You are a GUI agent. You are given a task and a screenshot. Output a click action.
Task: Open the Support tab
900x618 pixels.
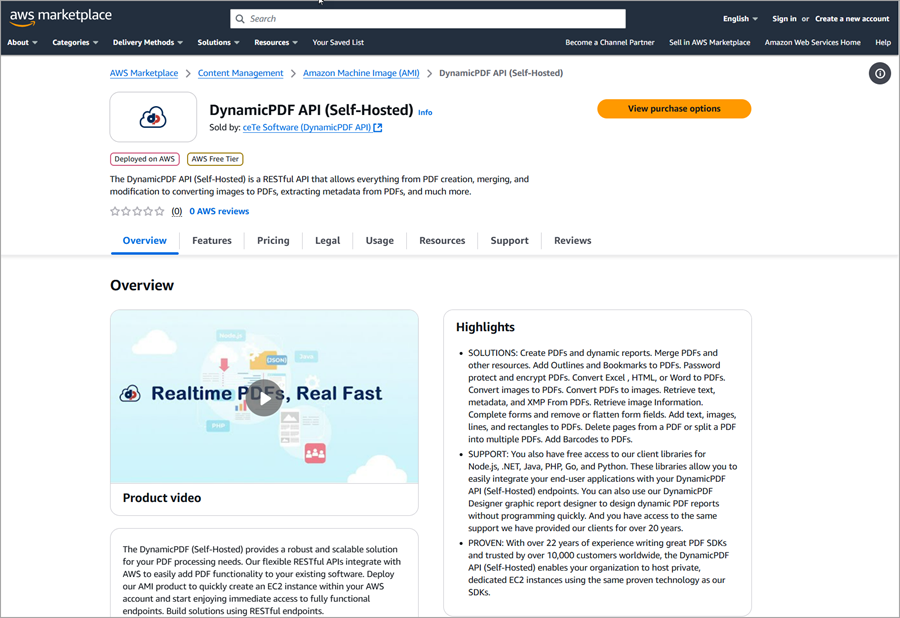coord(509,240)
